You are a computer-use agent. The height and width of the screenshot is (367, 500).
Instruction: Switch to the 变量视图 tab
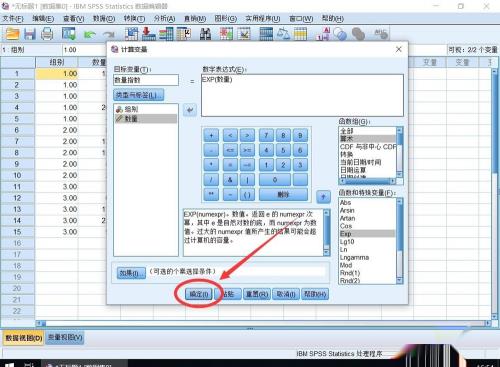[x=65, y=338]
